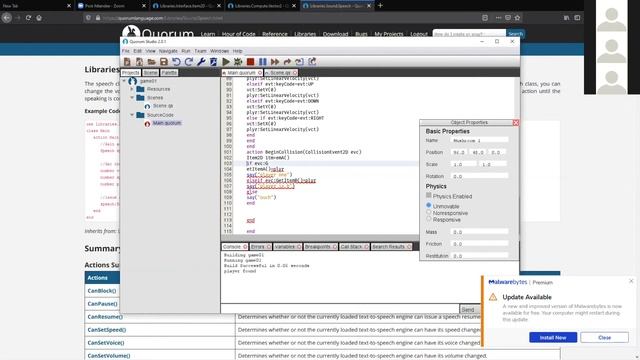Screen dimensions: 640x360
Task: Switch to the Variables tab
Action: click(287, 247)
